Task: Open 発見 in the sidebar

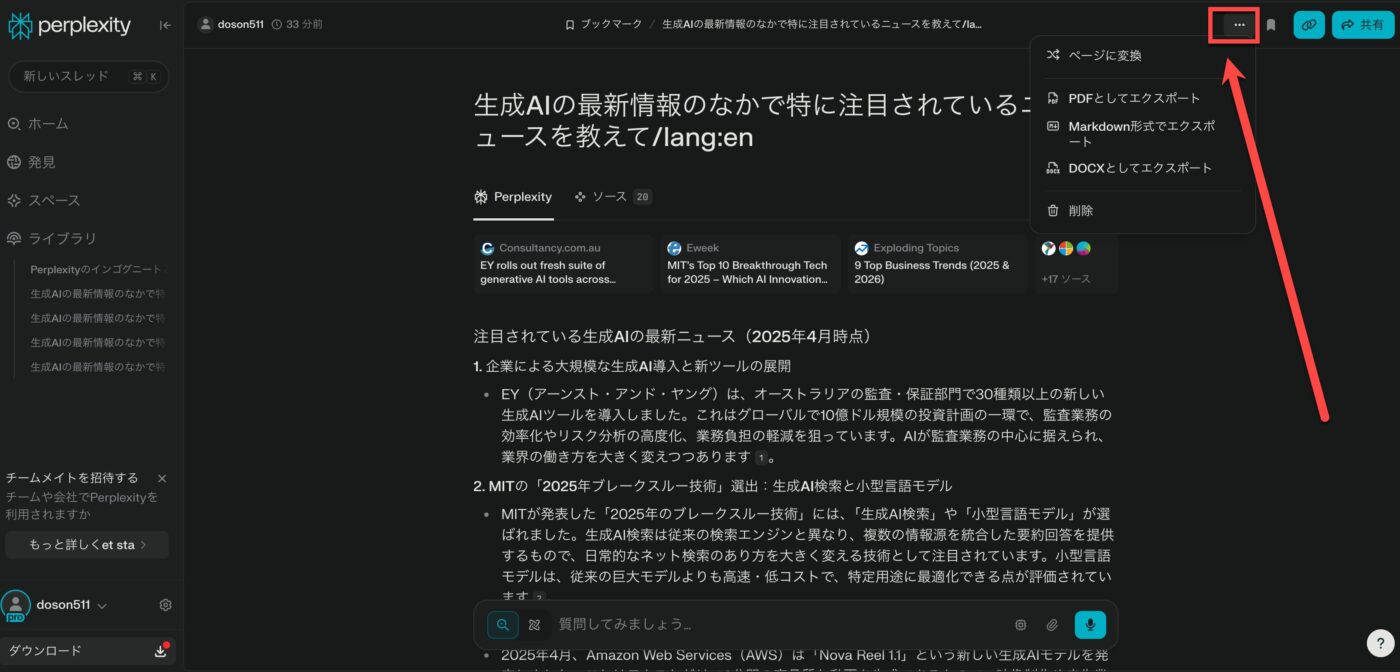Action: click(x=41, y=162)
